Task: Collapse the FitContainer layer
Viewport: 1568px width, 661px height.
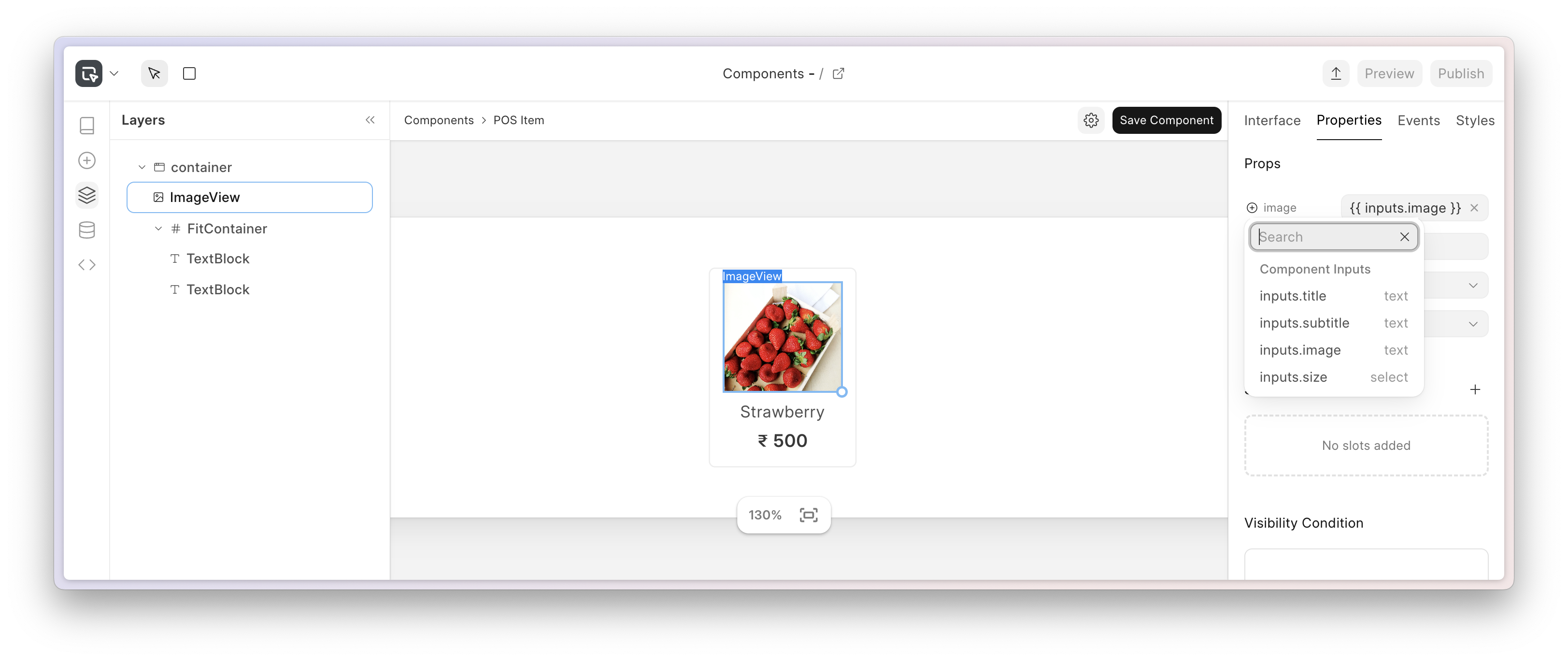Action: click(x=158, y=229)
